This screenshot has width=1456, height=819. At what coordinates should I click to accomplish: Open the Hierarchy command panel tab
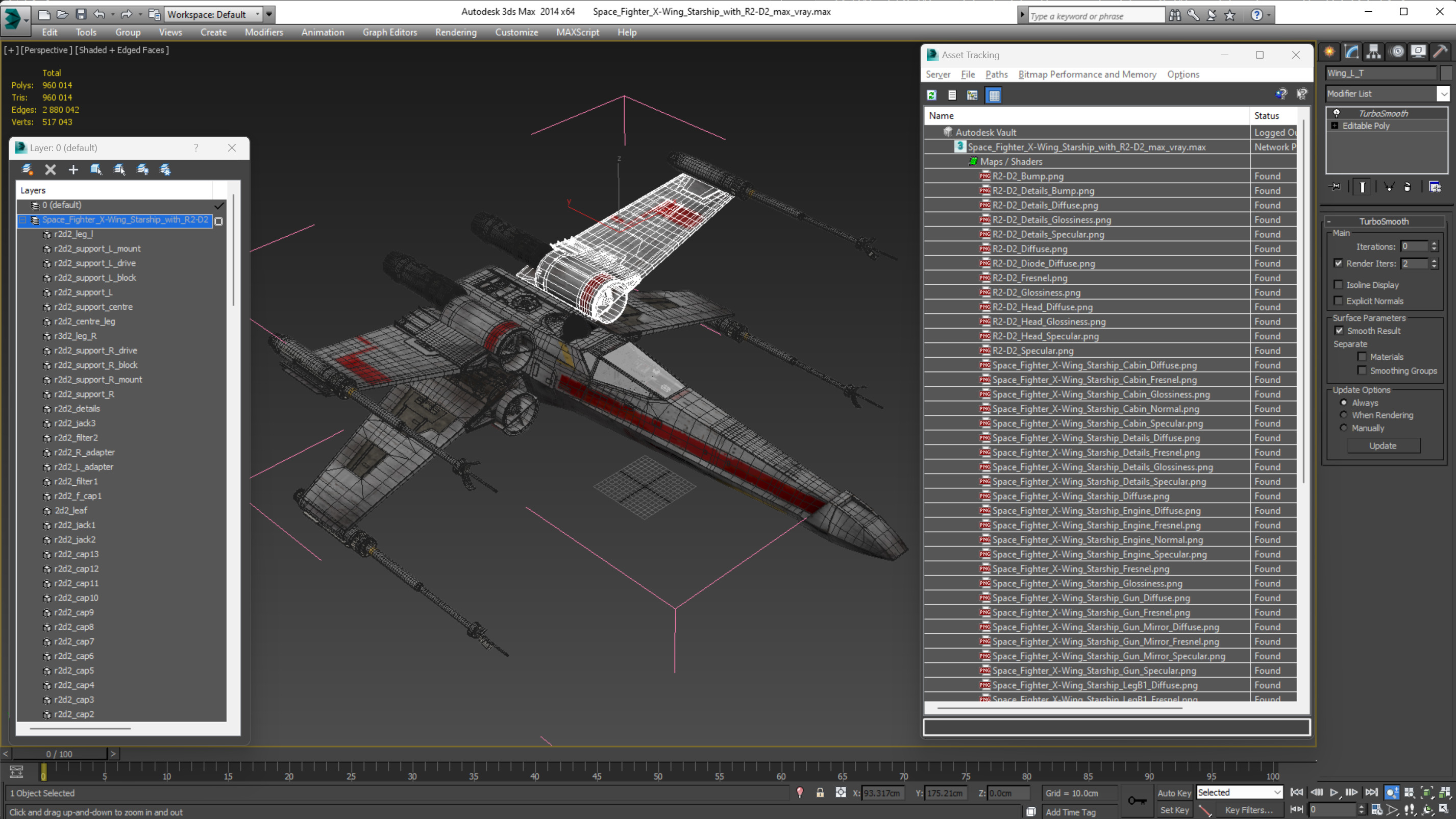[1373, 52]
